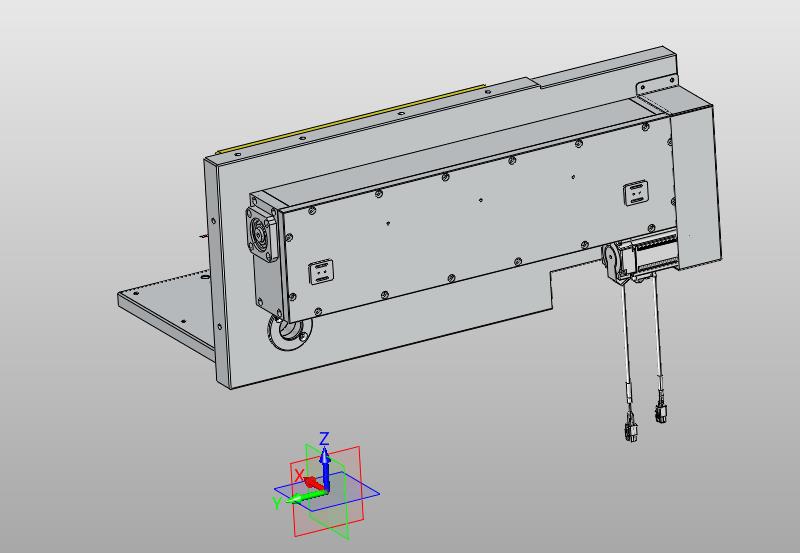Screen dimensions: 800x553
Task: Click the red X axis arrow of the triad
Action: (315, 483)
